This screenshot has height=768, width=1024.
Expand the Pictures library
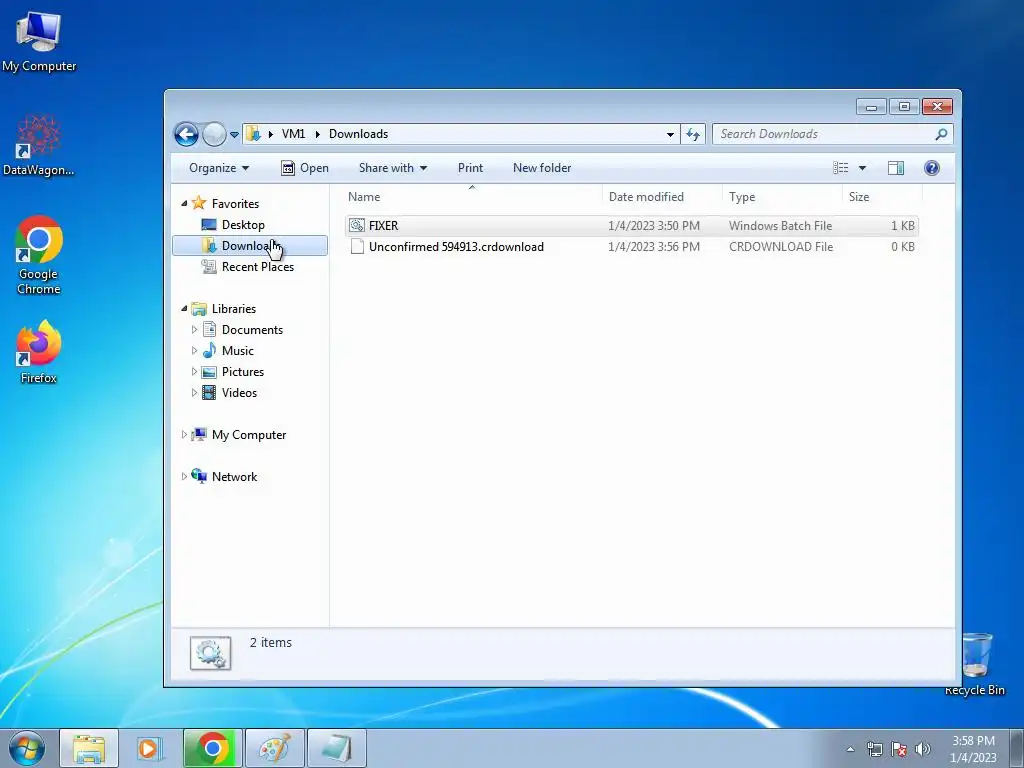click(x=194, y=372)
